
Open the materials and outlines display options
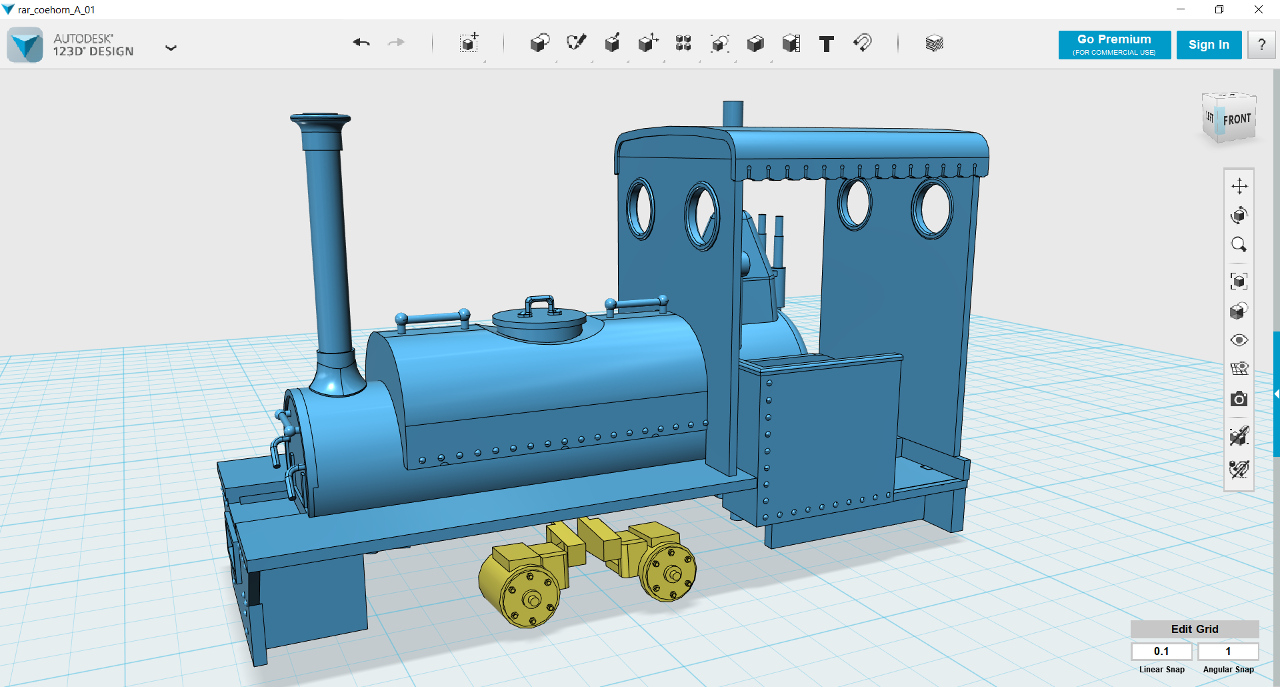pyautogui.click(x=1239, y=311)
